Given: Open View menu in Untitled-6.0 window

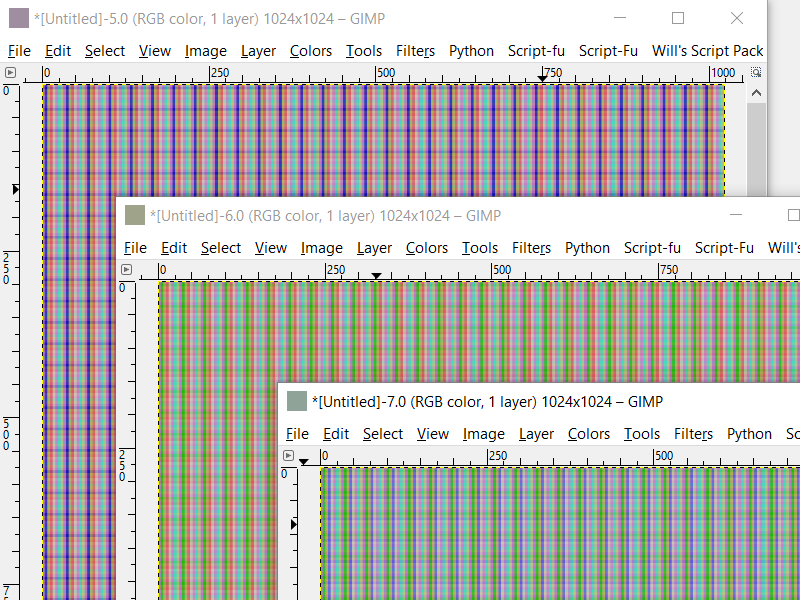Looking at the screenshot, I should (x=271, y=248).
